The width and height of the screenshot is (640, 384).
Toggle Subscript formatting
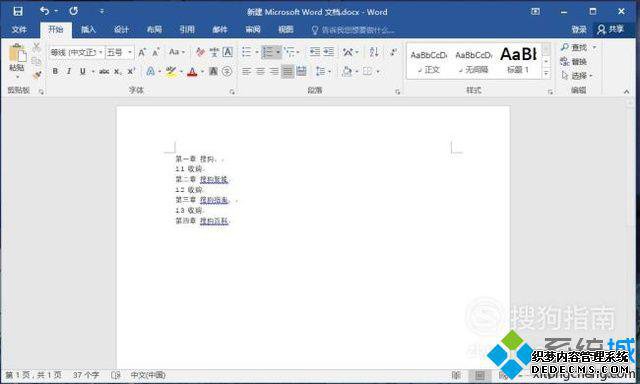[x=118, y=71]
